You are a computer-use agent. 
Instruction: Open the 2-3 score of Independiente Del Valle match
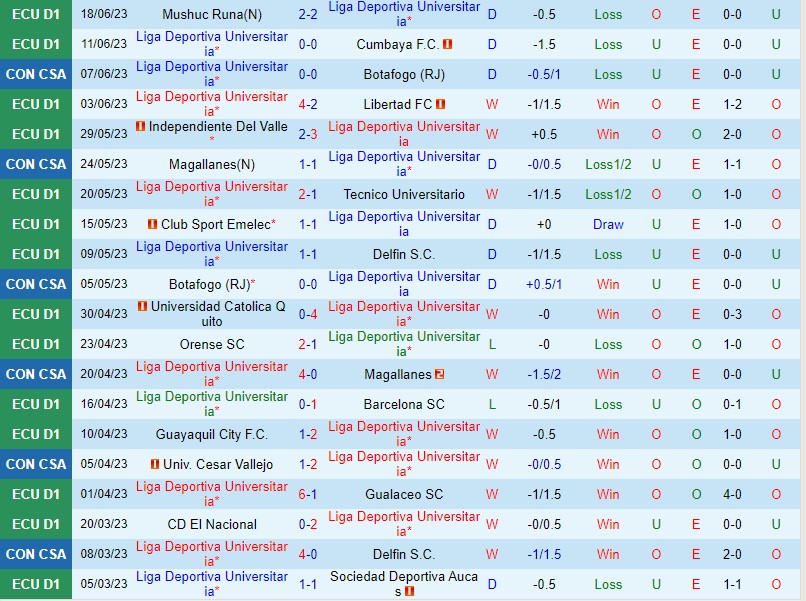(308, 134)
